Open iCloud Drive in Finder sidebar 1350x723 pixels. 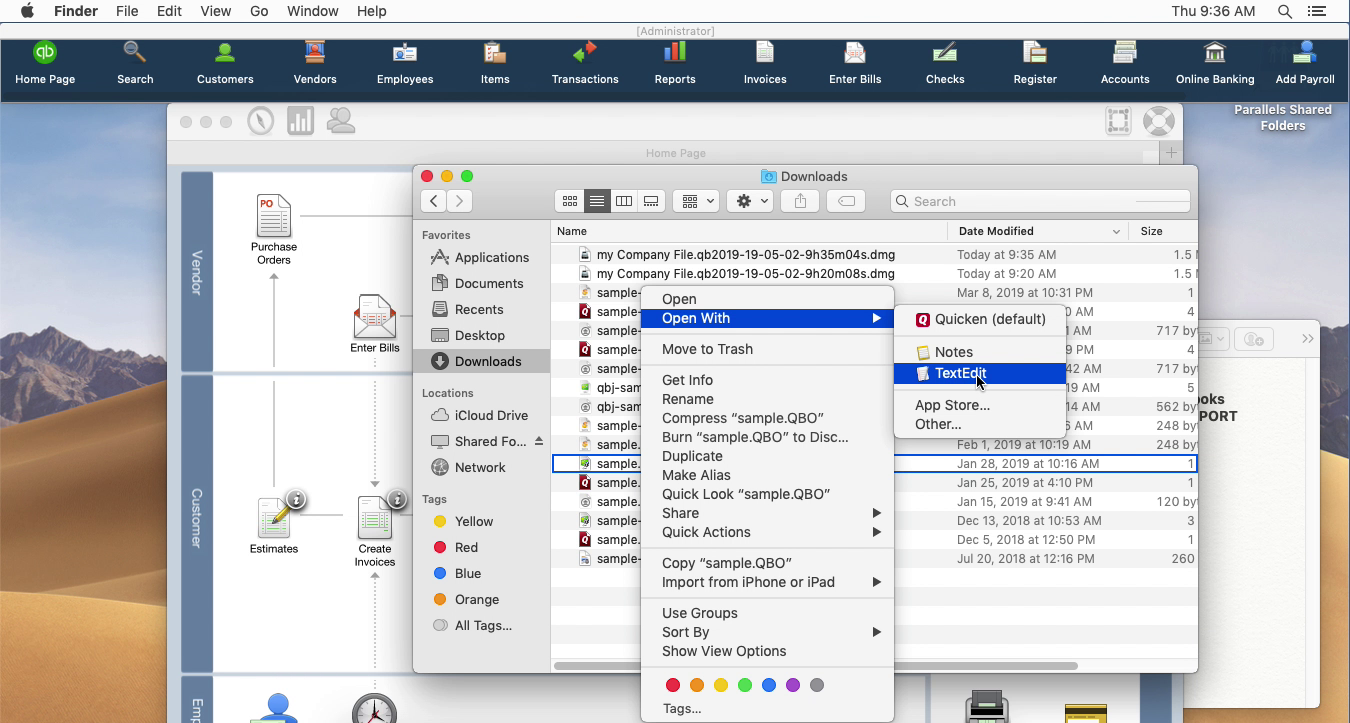point(481,415)
